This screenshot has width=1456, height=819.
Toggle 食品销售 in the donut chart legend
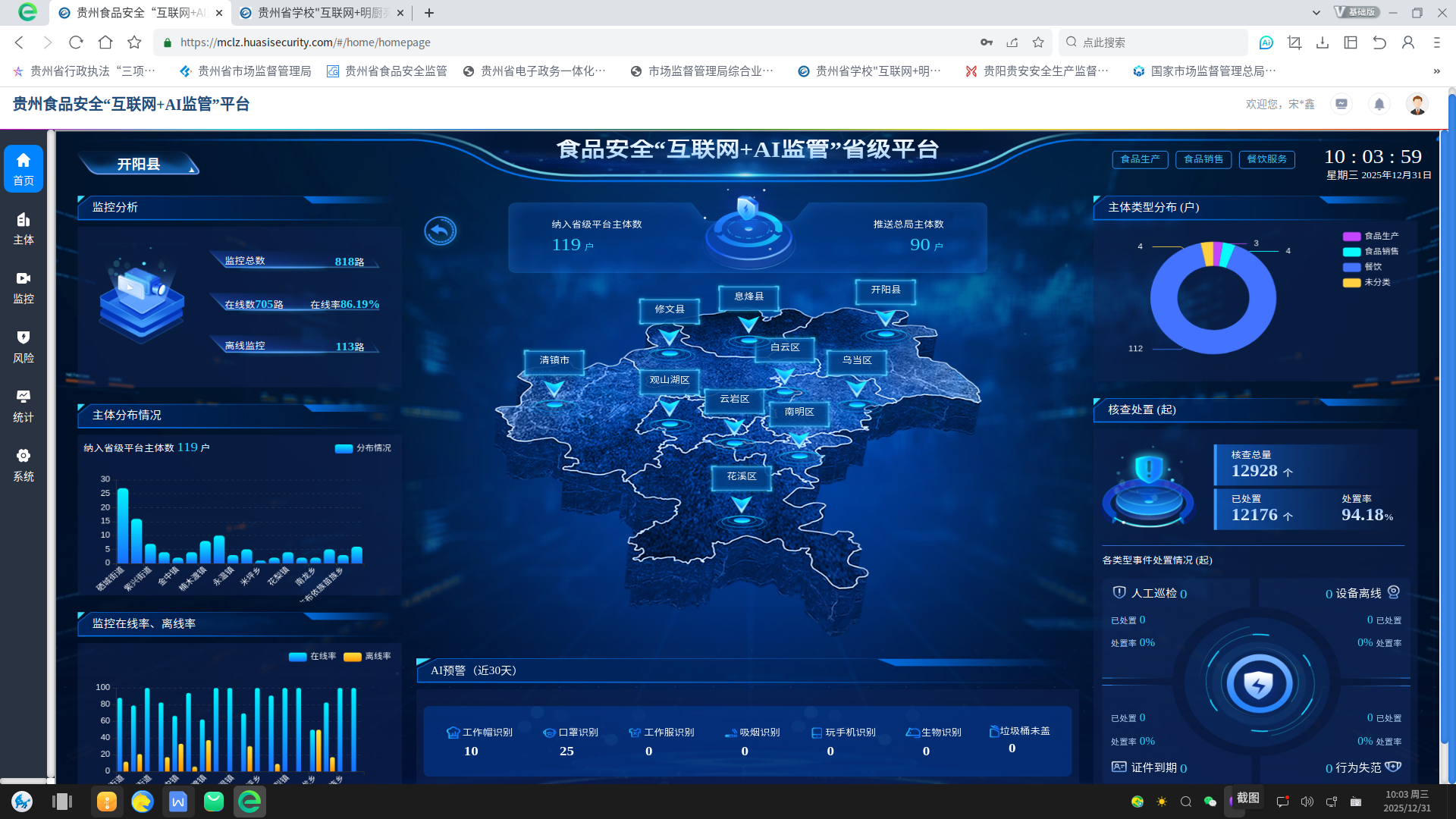pos(1365,251)
